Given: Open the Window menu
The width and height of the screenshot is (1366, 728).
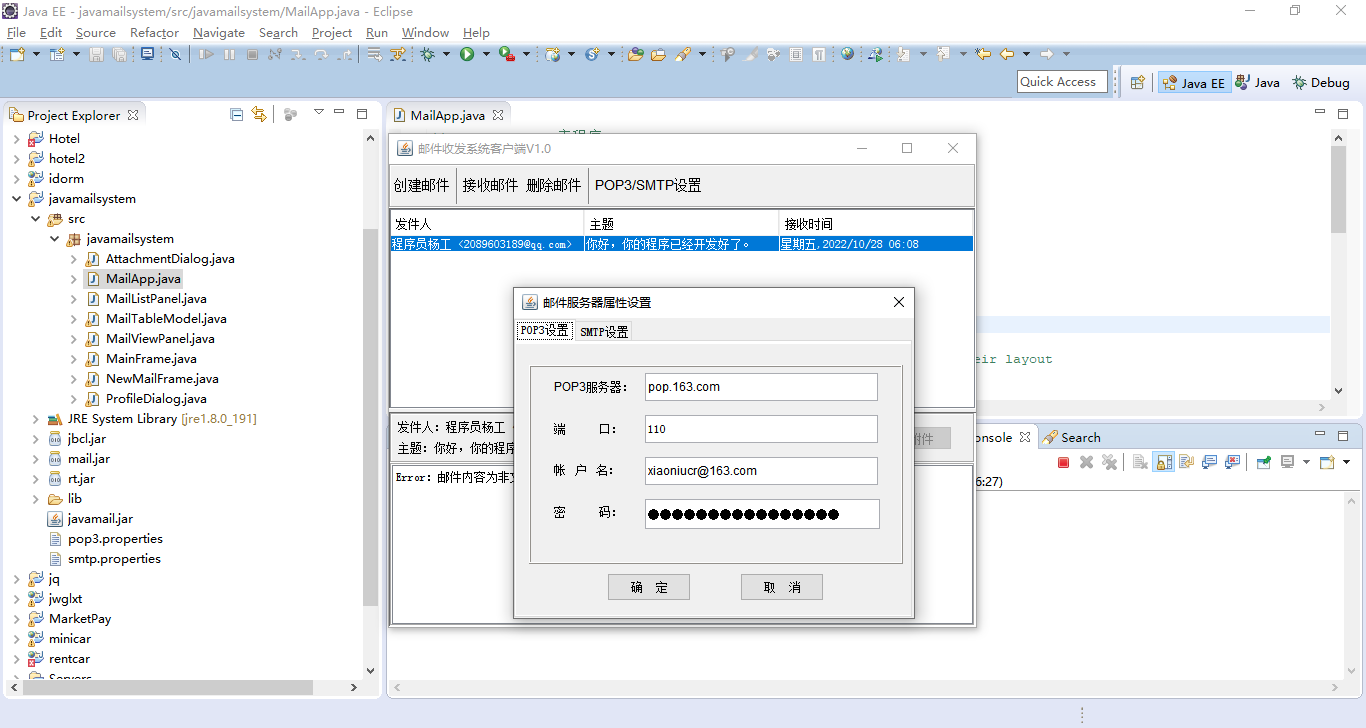Looking at the screenshot, I should tap(425, 32).
